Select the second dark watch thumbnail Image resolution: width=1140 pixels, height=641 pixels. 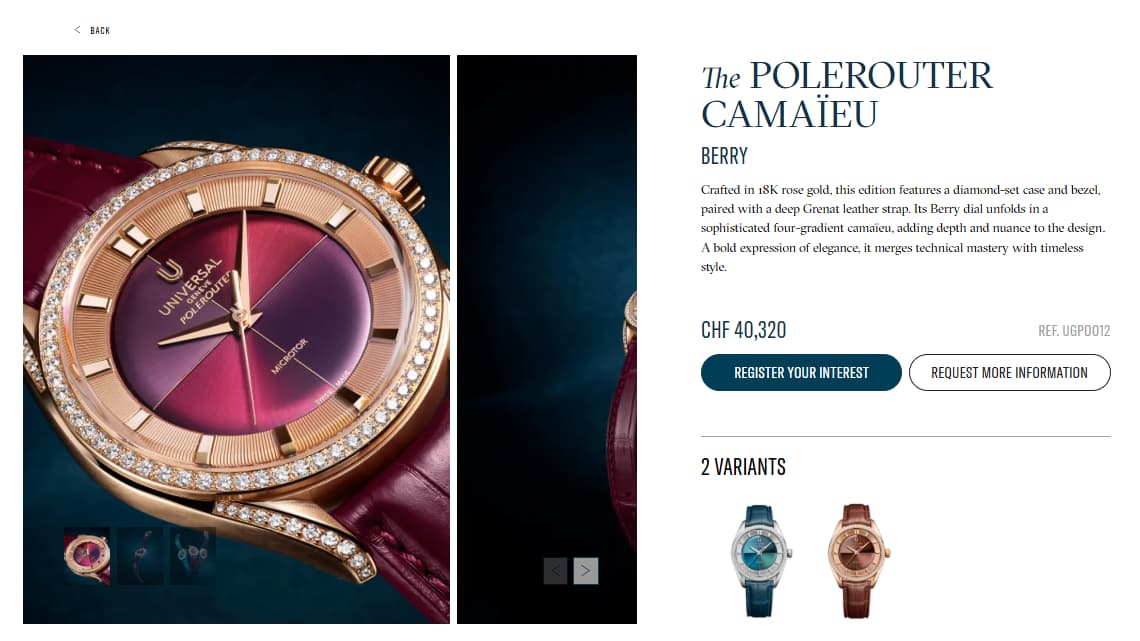click(140, 556)
